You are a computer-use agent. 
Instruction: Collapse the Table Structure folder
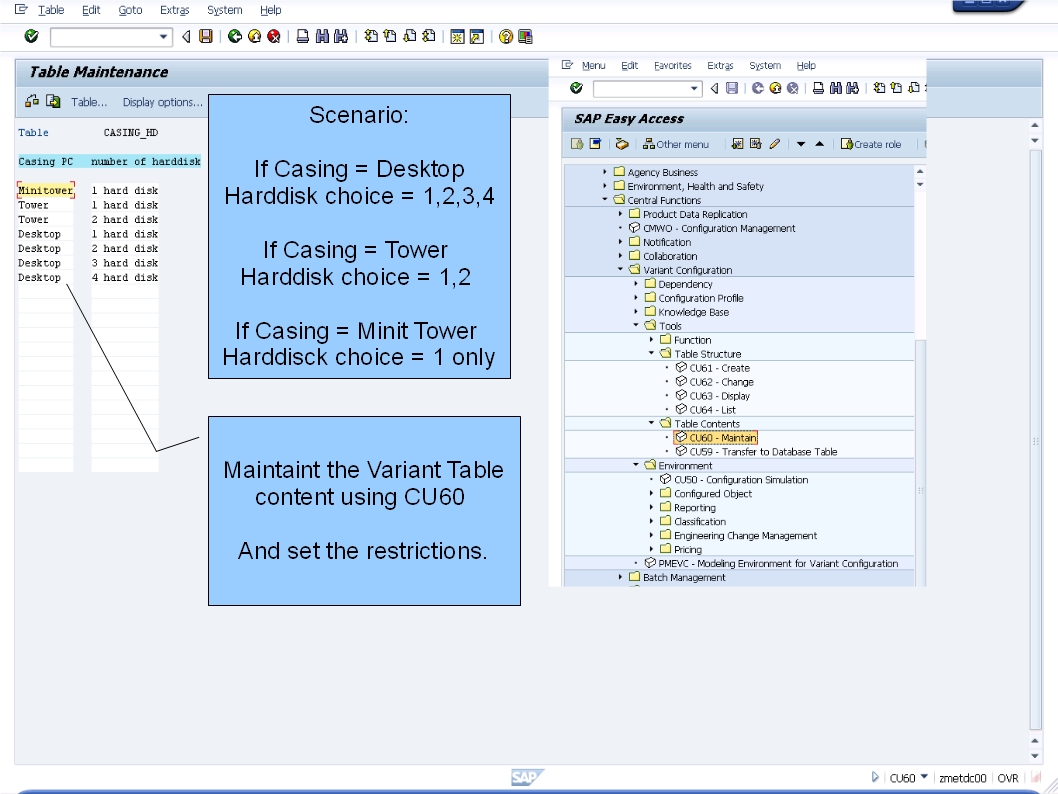coord(651,353)
